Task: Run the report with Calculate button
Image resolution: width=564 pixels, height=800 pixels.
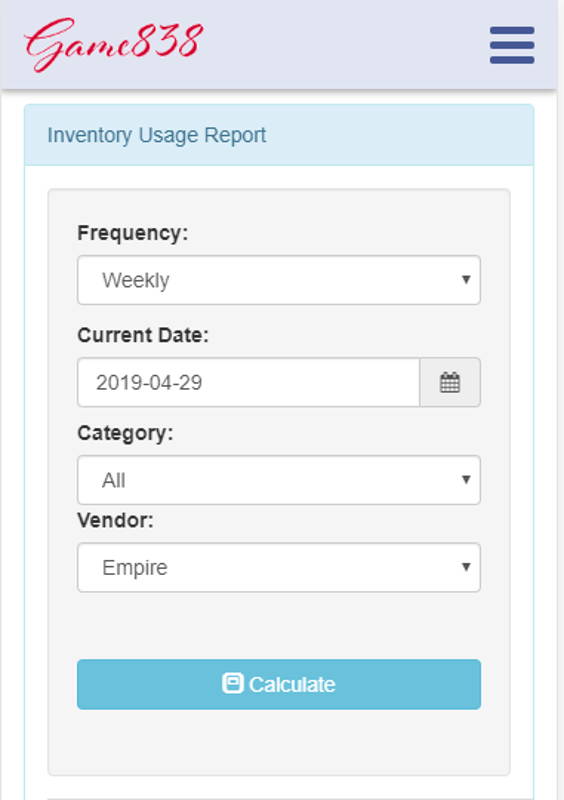Action: point(279,684)
